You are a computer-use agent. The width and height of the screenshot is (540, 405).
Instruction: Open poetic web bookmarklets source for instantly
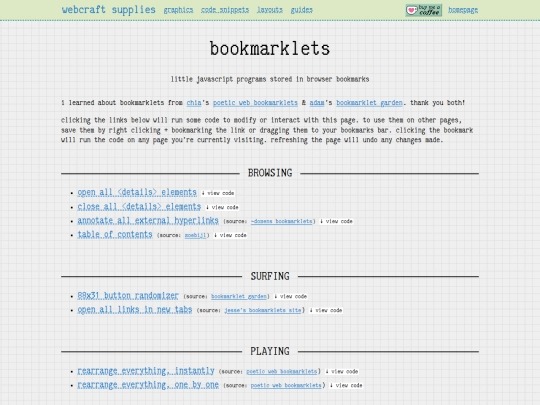coord(282,372)
